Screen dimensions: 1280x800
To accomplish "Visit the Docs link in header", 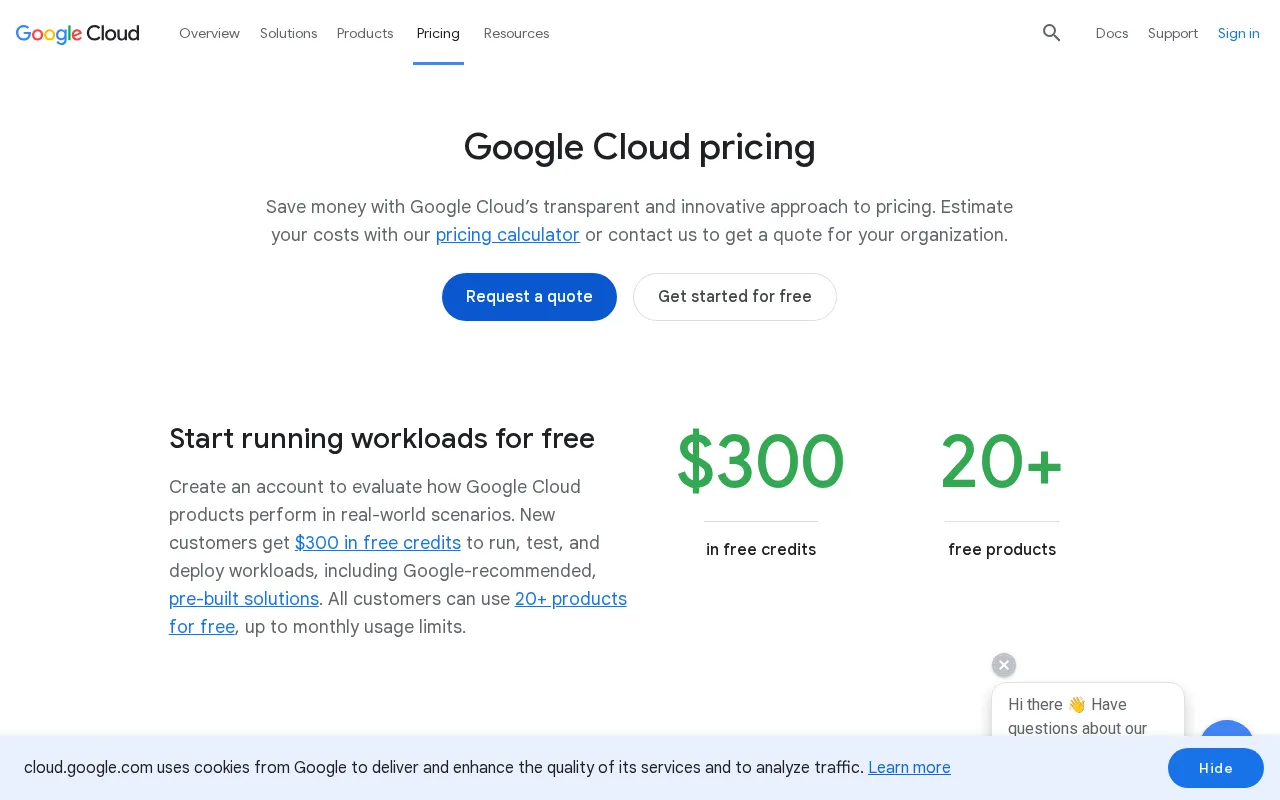I will pos(1112,33).
